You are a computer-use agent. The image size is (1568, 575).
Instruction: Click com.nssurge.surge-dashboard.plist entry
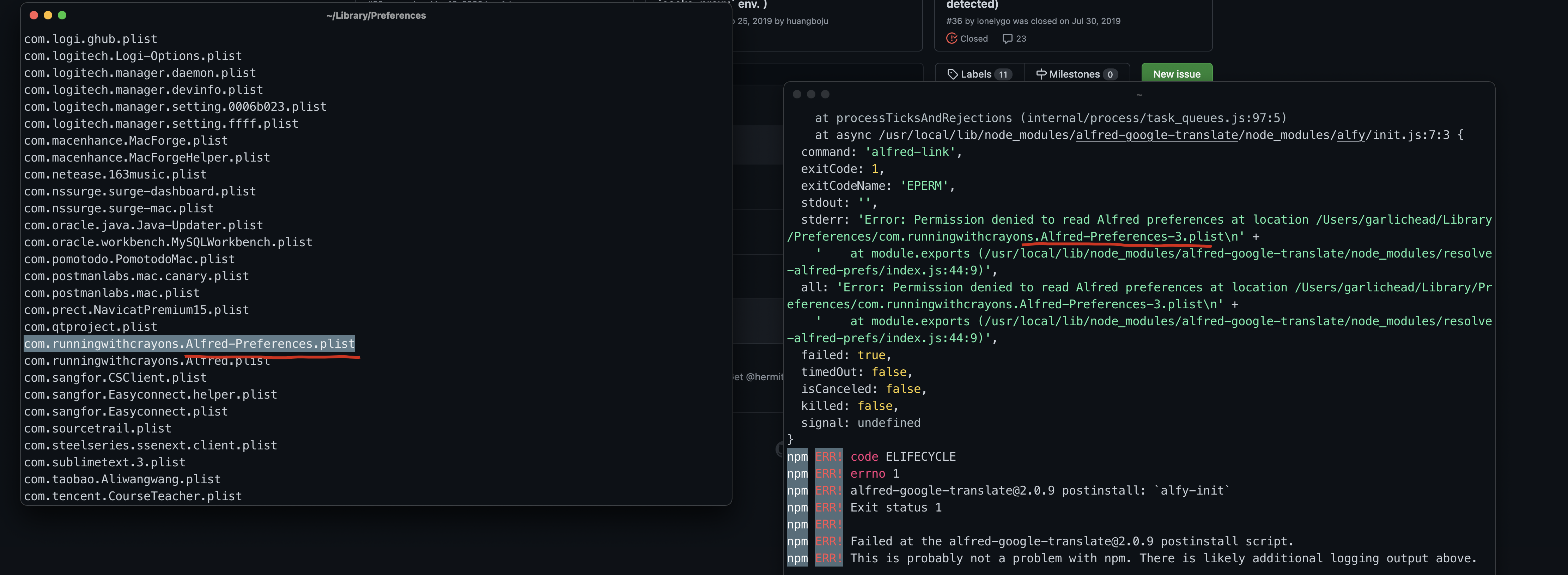coord(140,191)
